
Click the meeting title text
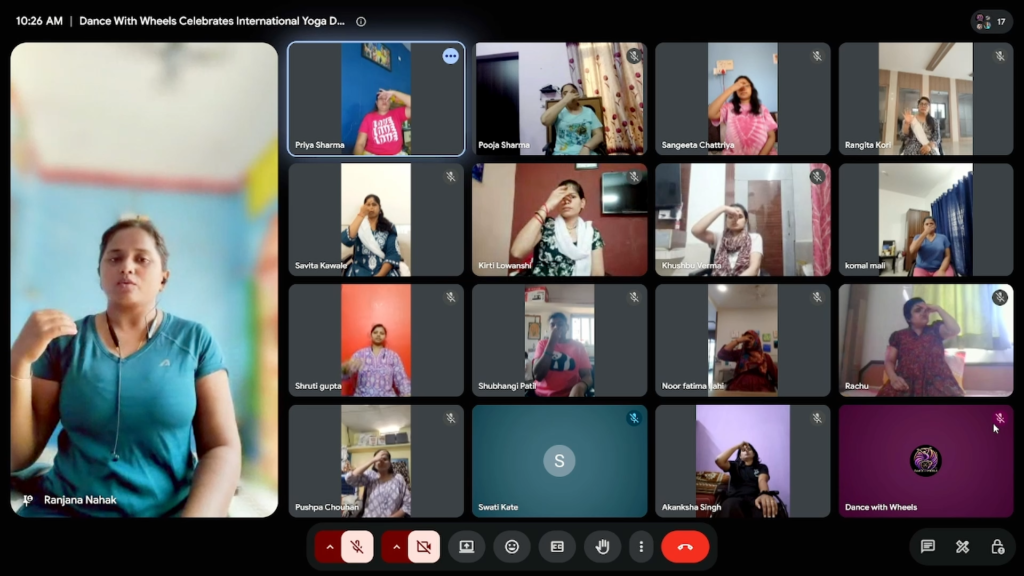(x=212, y=22)
